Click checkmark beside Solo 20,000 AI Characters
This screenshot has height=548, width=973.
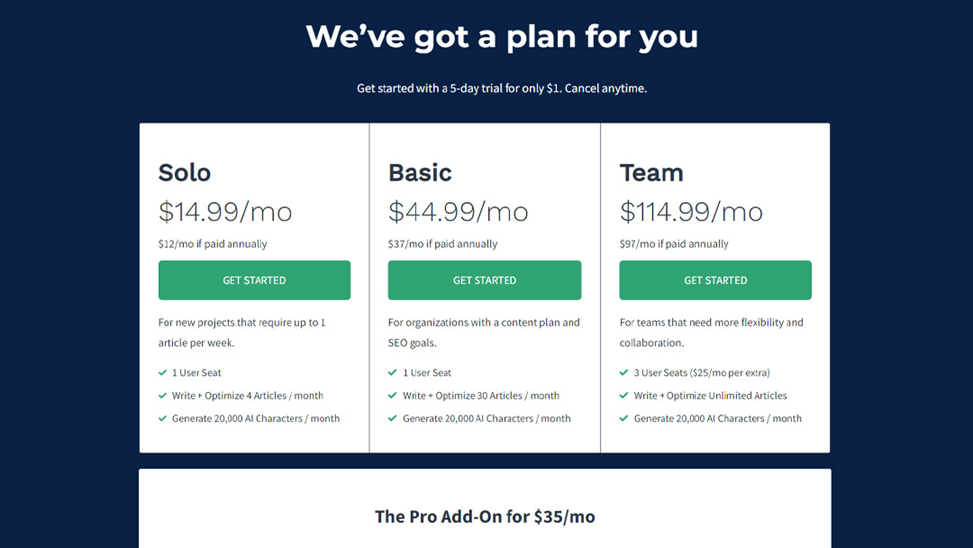click(163, 418)
